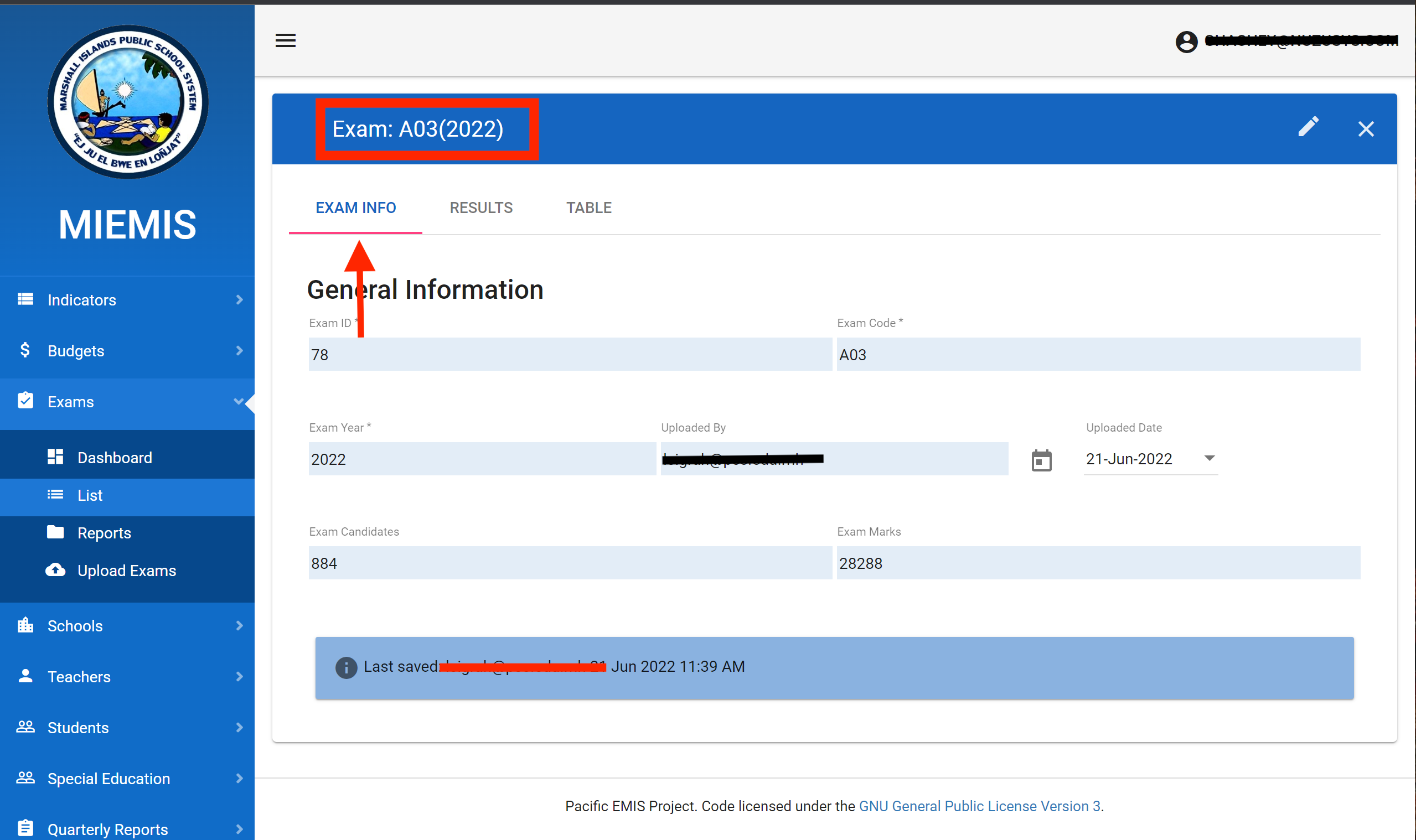
Task: Expand the Indicators sidebar section
Action: [x=127, y=299]
